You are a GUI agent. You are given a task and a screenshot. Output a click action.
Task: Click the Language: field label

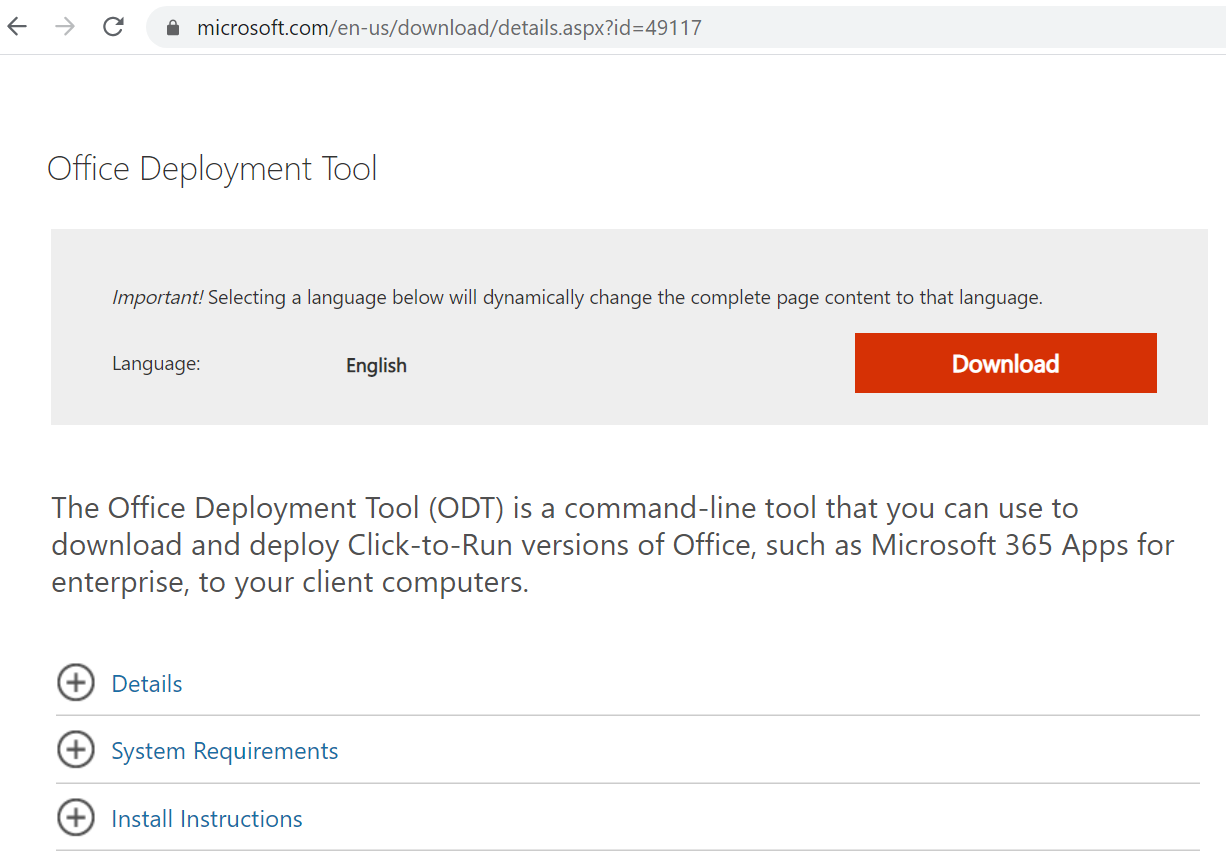coord(156,364)
